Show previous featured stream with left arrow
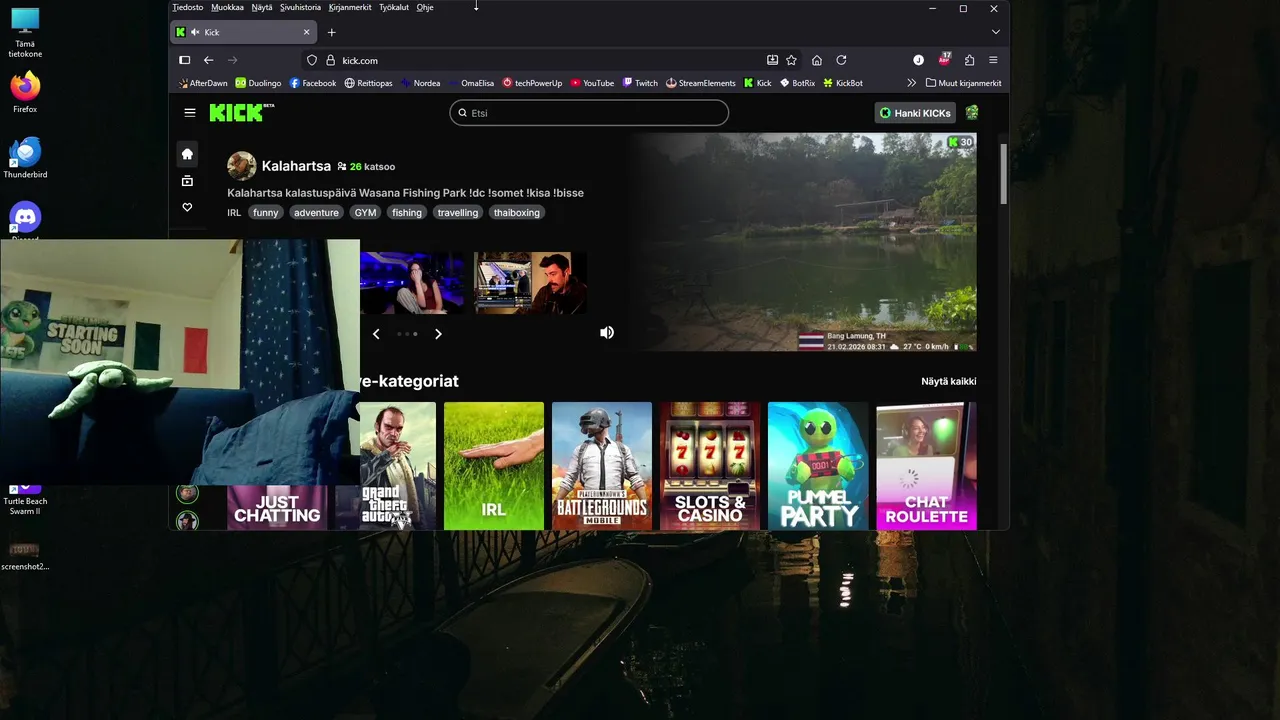1280x720 pixels. tap(376, 334)
